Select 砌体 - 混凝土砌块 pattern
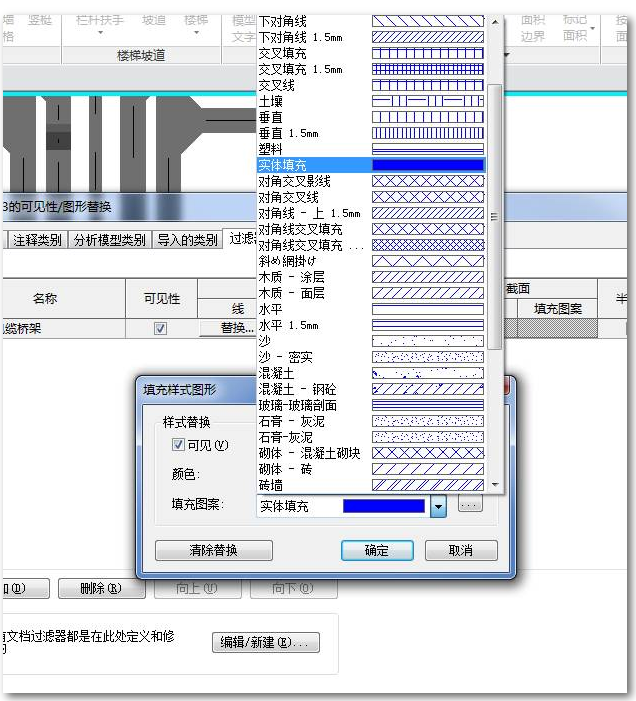Screen dimensions: 636x701 (x=371, y=453)
